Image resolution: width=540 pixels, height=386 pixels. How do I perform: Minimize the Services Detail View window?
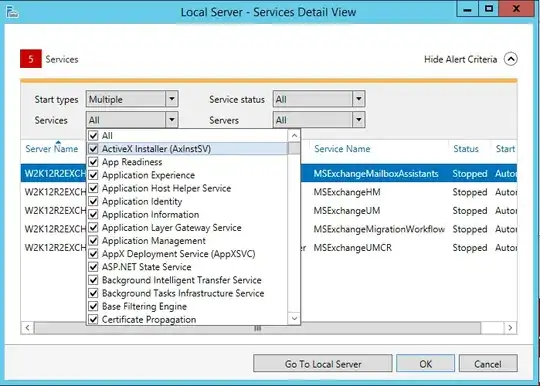coord(467,9)
